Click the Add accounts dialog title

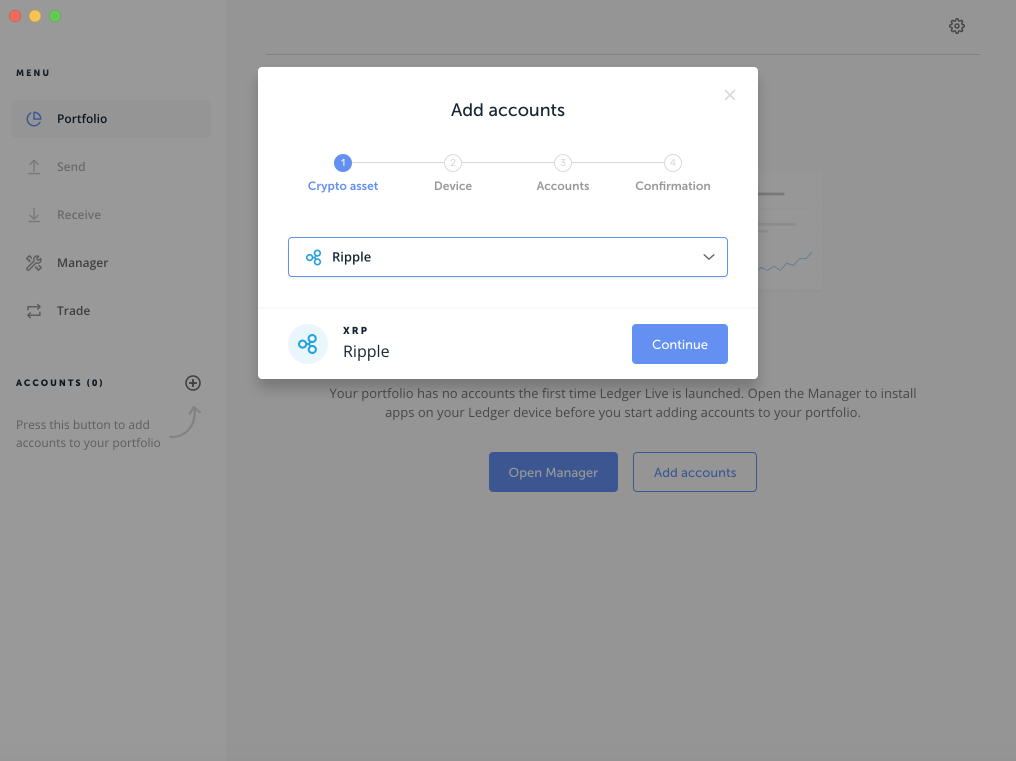pyautogui.click(x=507, y=110)
